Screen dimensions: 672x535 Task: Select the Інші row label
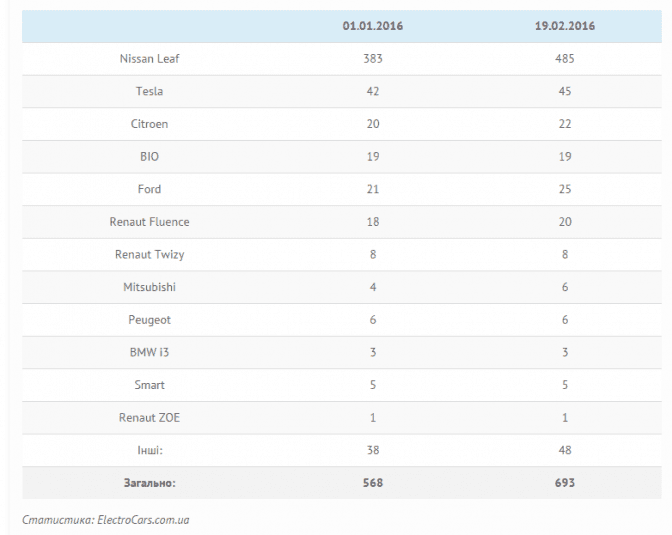tap(149, 450)
